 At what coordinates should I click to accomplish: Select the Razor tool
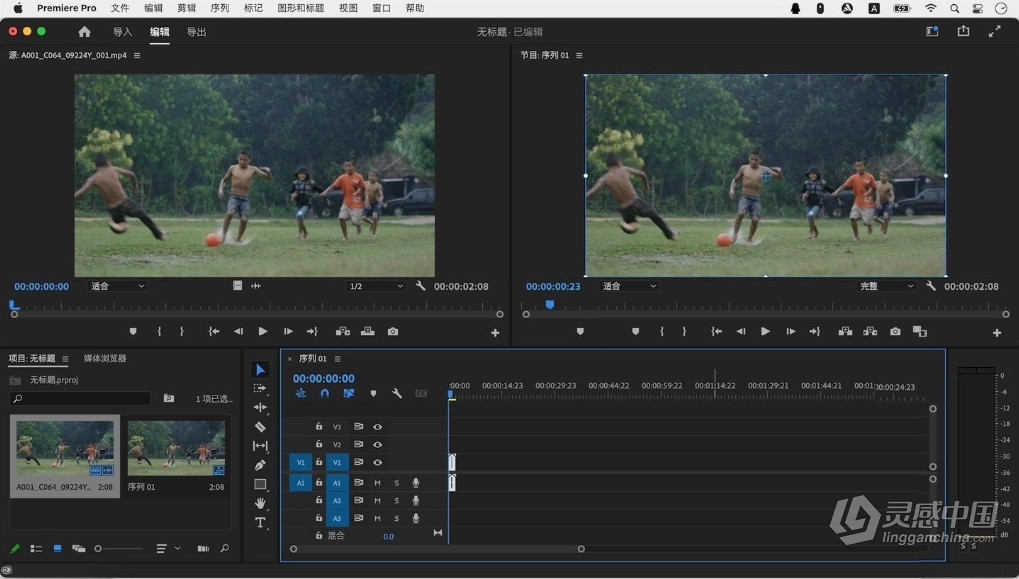(x=260, y=427)
